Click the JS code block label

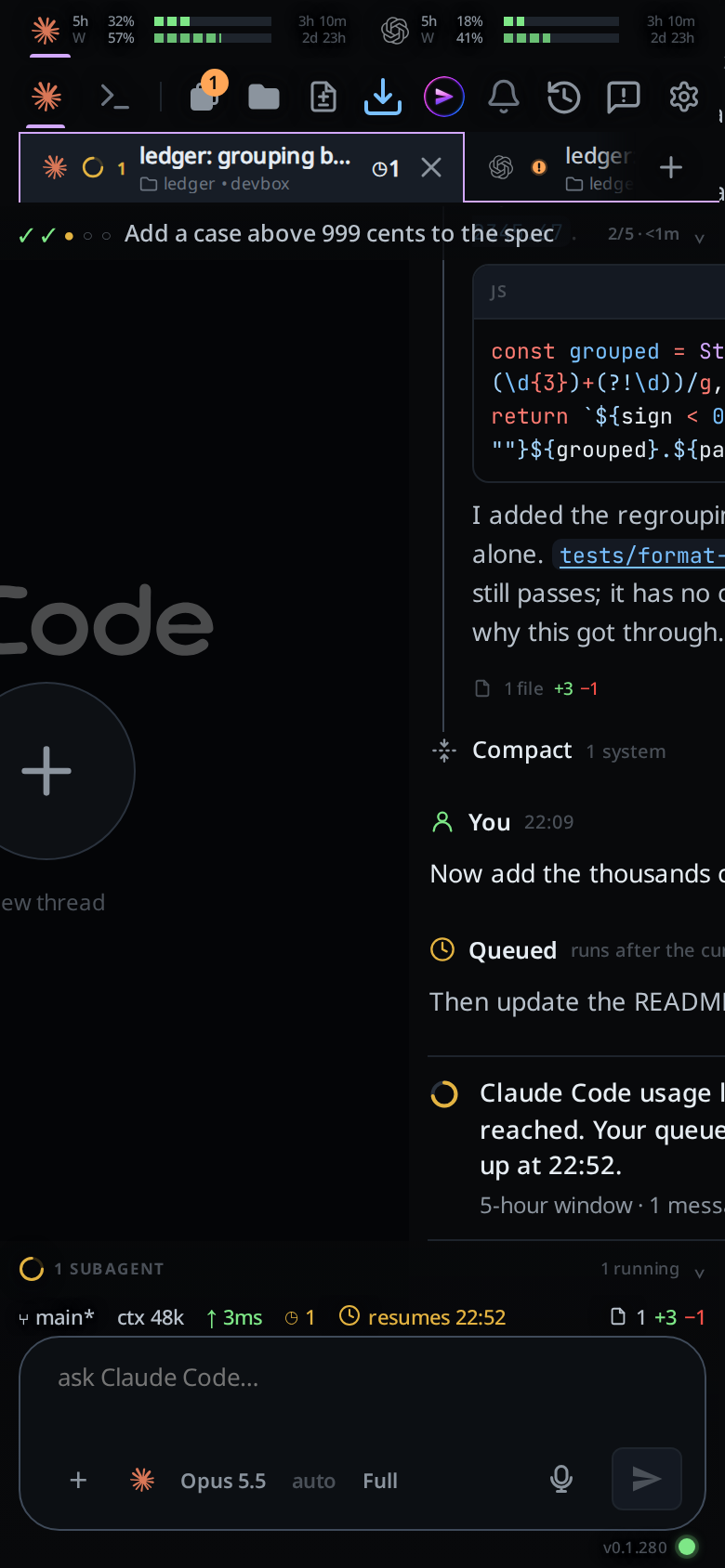(498, 292)
